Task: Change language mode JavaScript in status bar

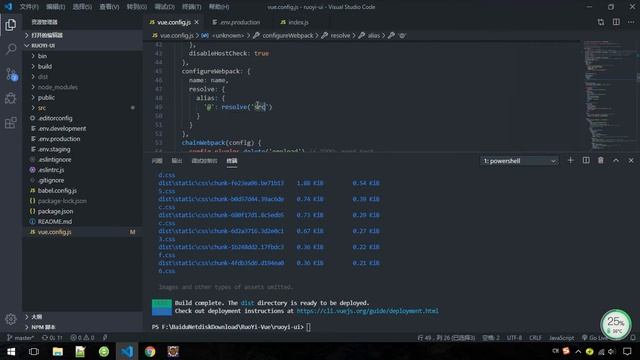Action: pos(562,338)
